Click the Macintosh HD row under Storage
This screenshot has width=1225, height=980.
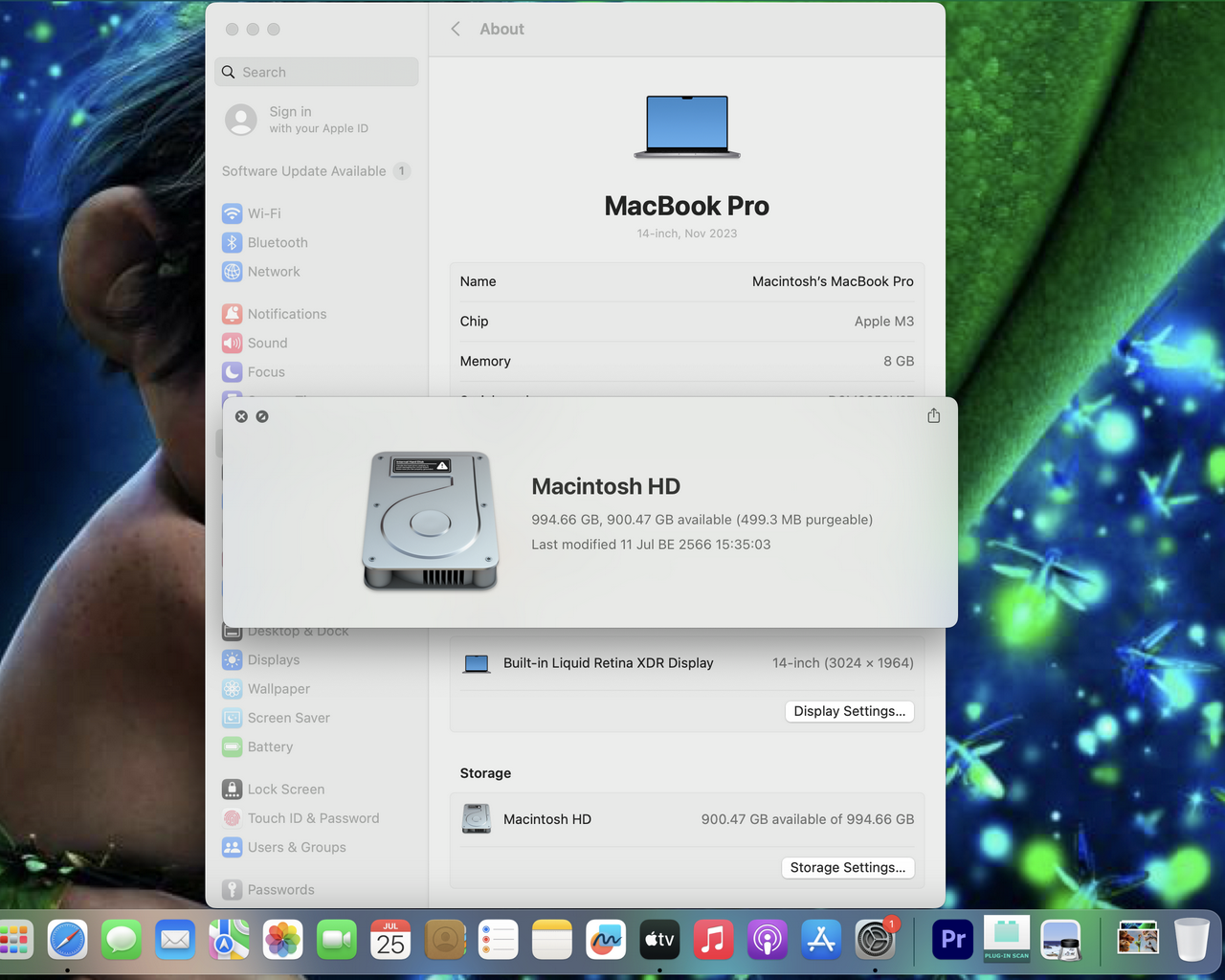tap(687, 819)
